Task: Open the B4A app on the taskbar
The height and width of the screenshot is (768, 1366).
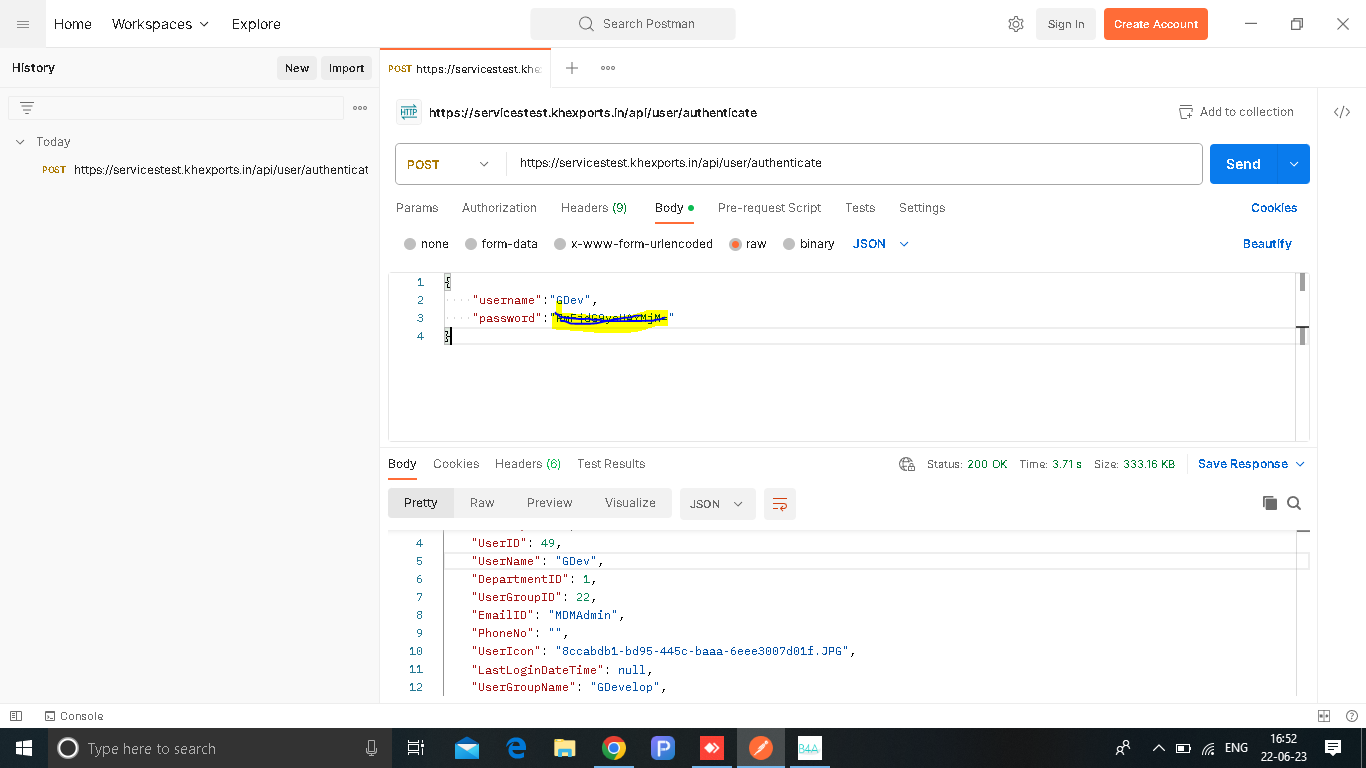Action: 810,748
